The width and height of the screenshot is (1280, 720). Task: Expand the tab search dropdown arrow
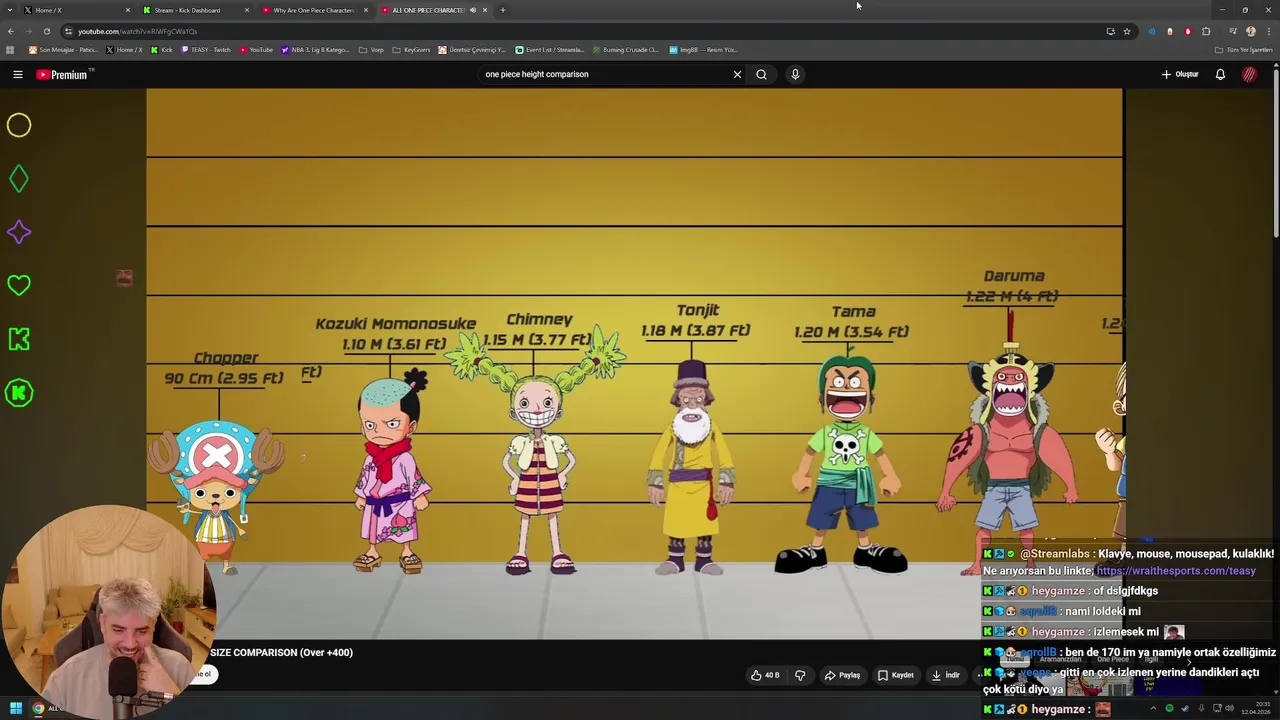click(10, 10)
